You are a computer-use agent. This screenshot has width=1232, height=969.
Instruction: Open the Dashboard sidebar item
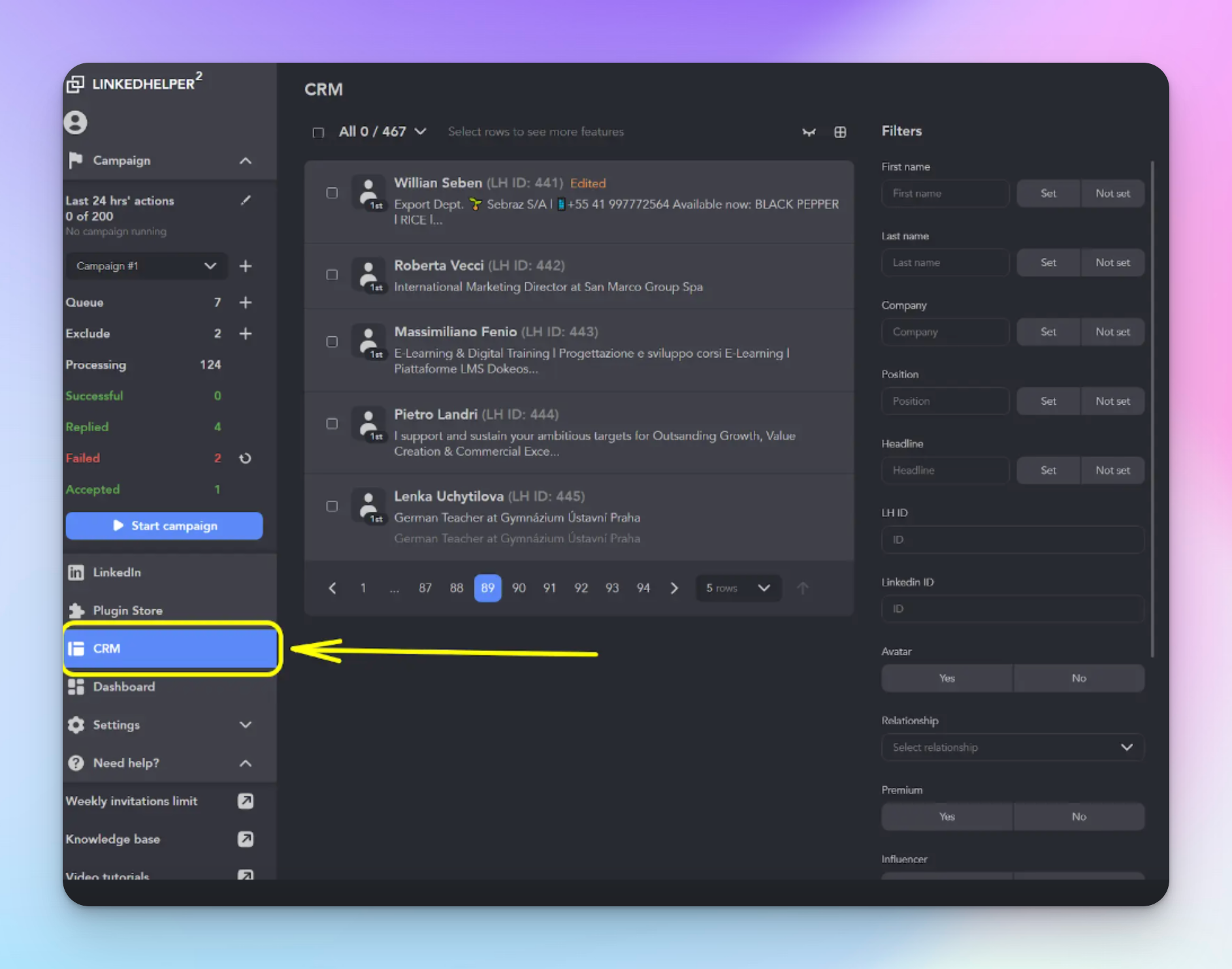point(170,687)
